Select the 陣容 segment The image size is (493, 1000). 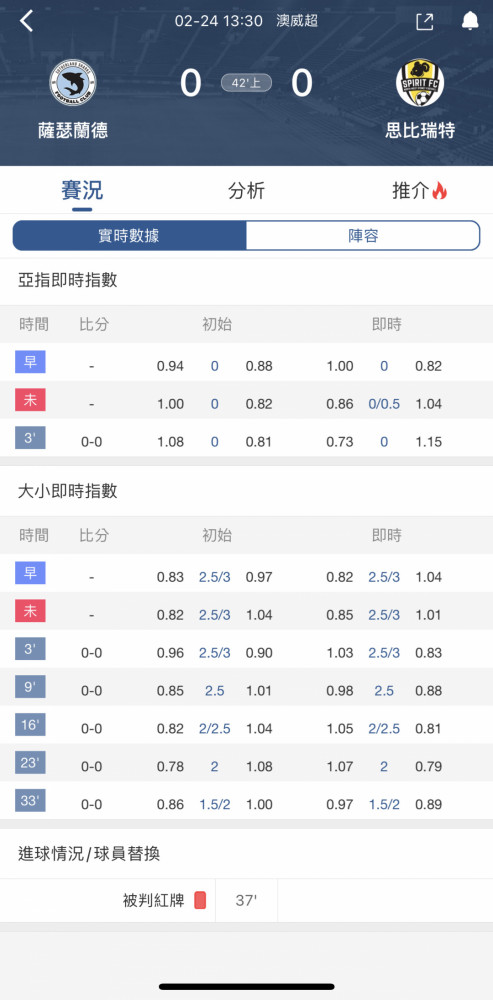(363, 236)
